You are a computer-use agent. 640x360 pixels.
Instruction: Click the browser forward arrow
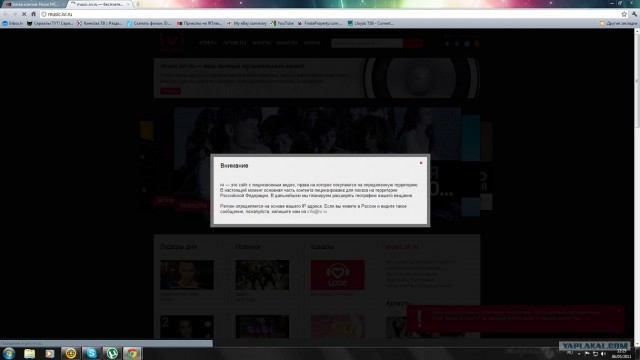15,14
